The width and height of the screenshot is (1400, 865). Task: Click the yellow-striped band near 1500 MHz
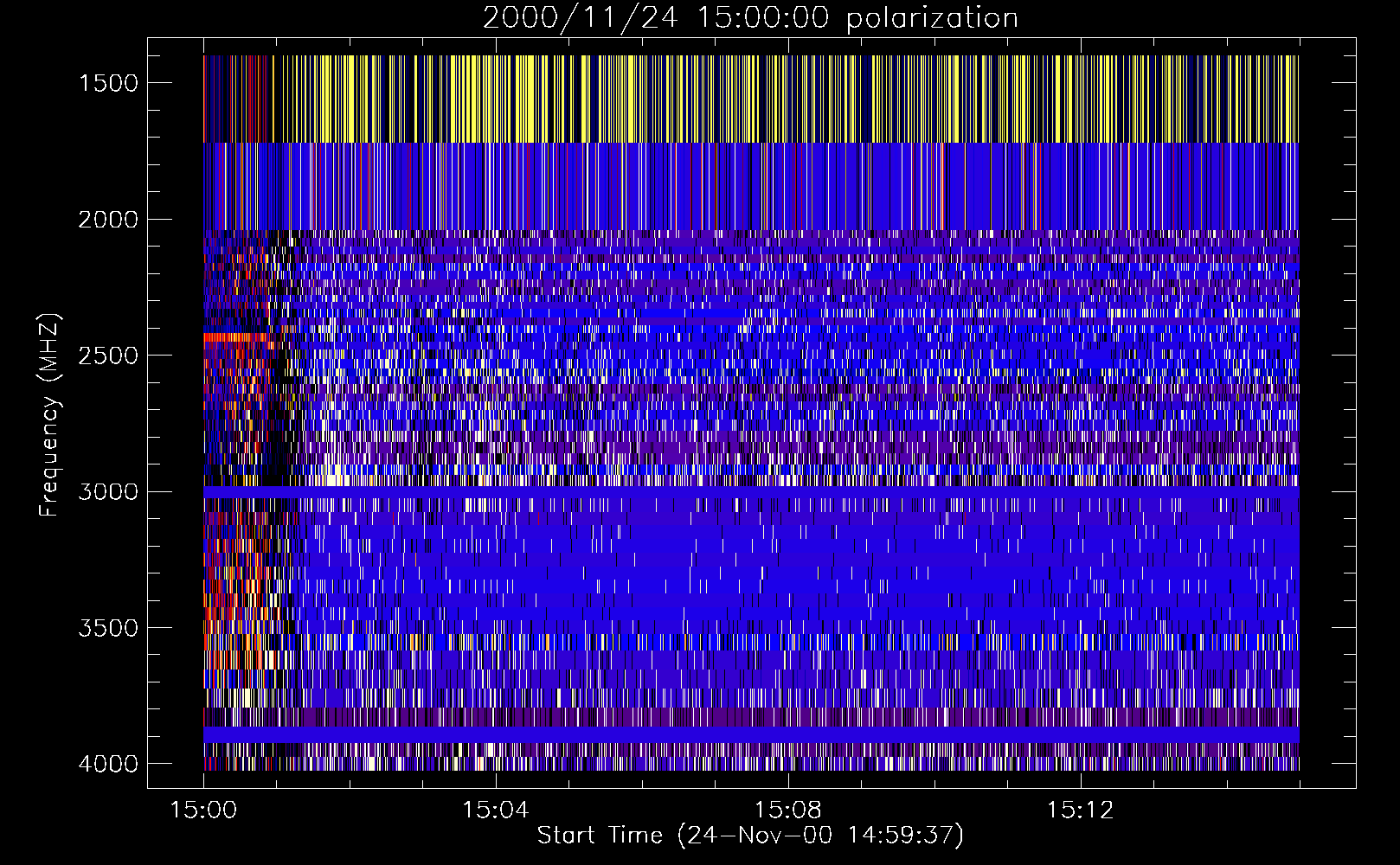click(751, 99)
